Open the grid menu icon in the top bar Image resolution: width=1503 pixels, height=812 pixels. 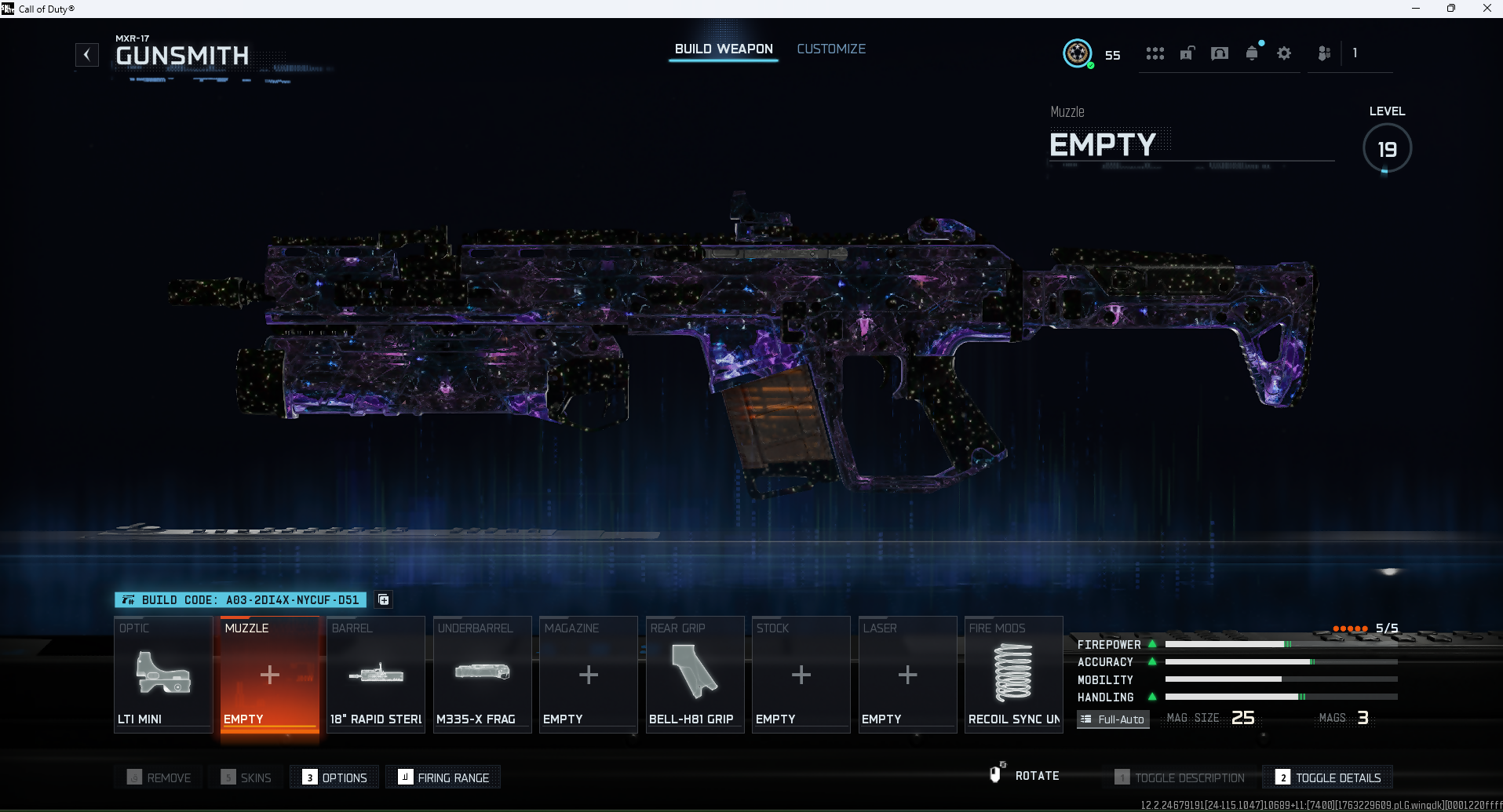pos(1155,53)
